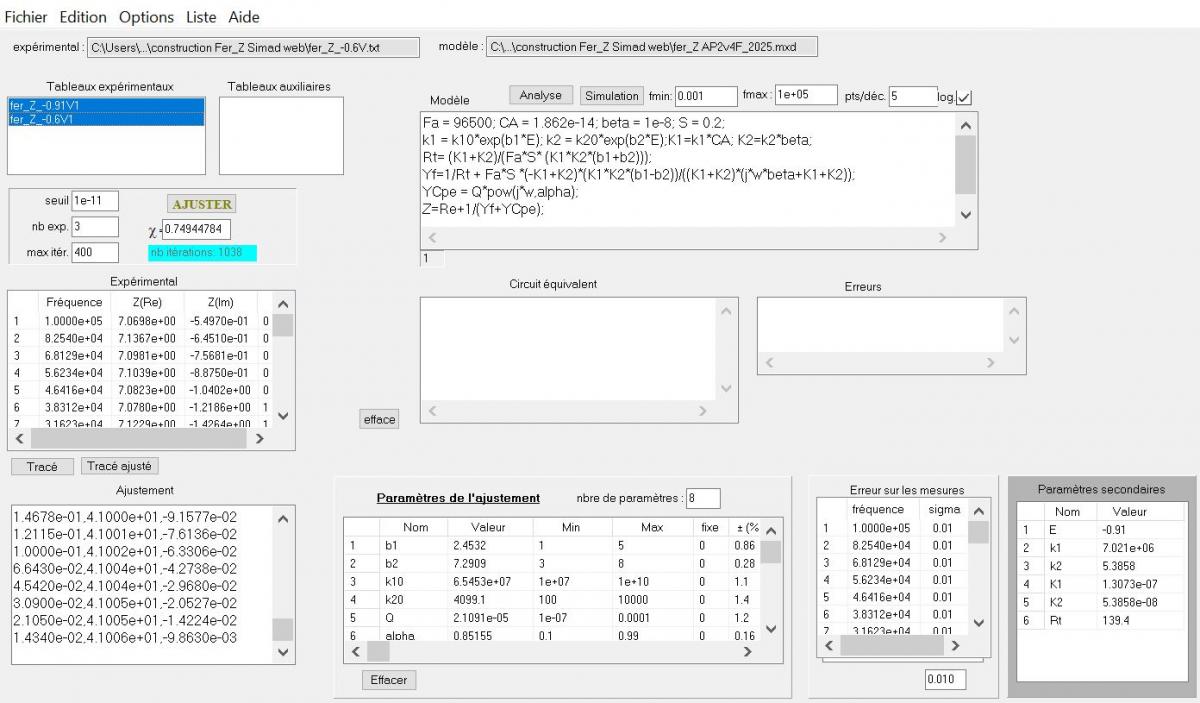This screenshot has width=1200, height=703.
Task: Toggle the log checkbox
Action: (x=964, y=97)
